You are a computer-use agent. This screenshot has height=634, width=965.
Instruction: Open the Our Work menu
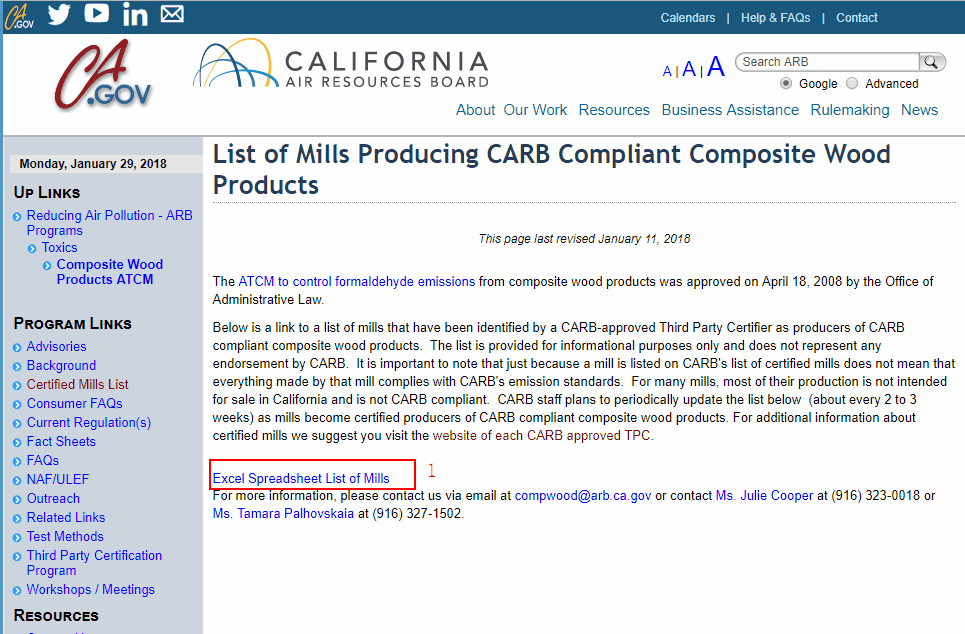[535, 110]
